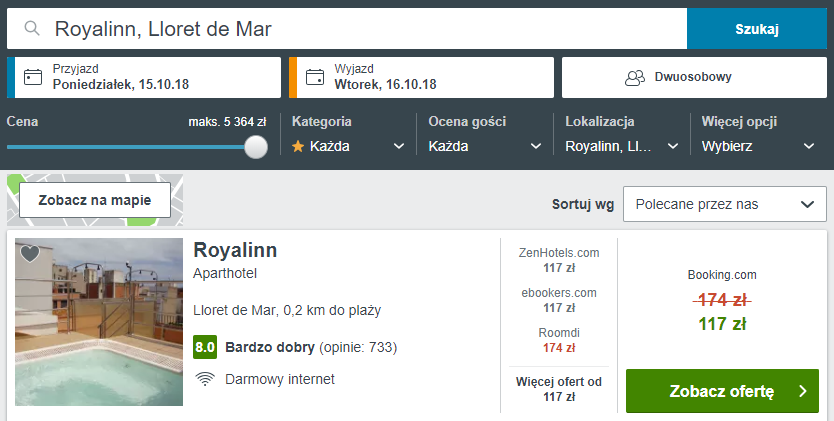Open map via Zobacz na mapie
This screenshot has width=834, height=421.
coord(95,200)
